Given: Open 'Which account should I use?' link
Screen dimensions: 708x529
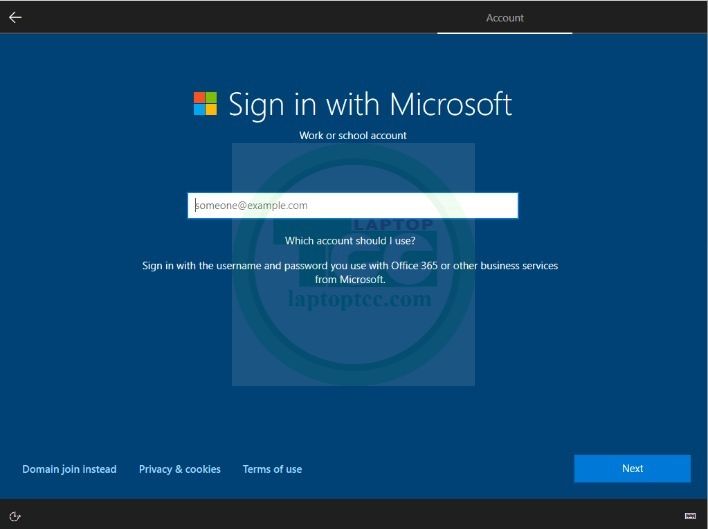Looking at the screenshot, I should [350, 241].
